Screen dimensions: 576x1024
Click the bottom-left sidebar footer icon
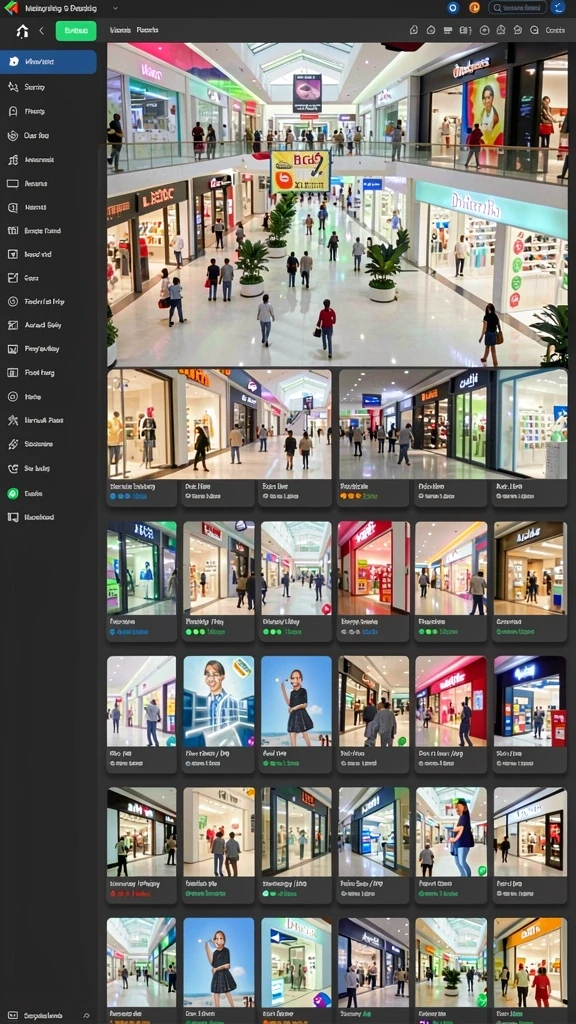click(x=12, y=1016)
